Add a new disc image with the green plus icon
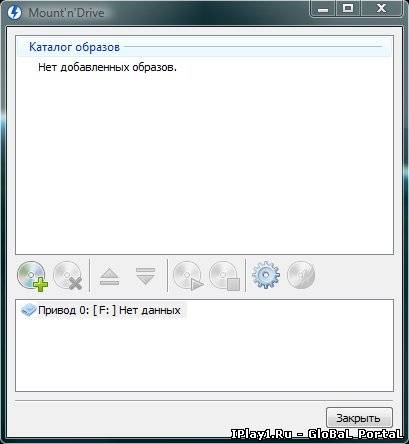The height and width of the screenshot is (444, 409). tap(32, 276)
